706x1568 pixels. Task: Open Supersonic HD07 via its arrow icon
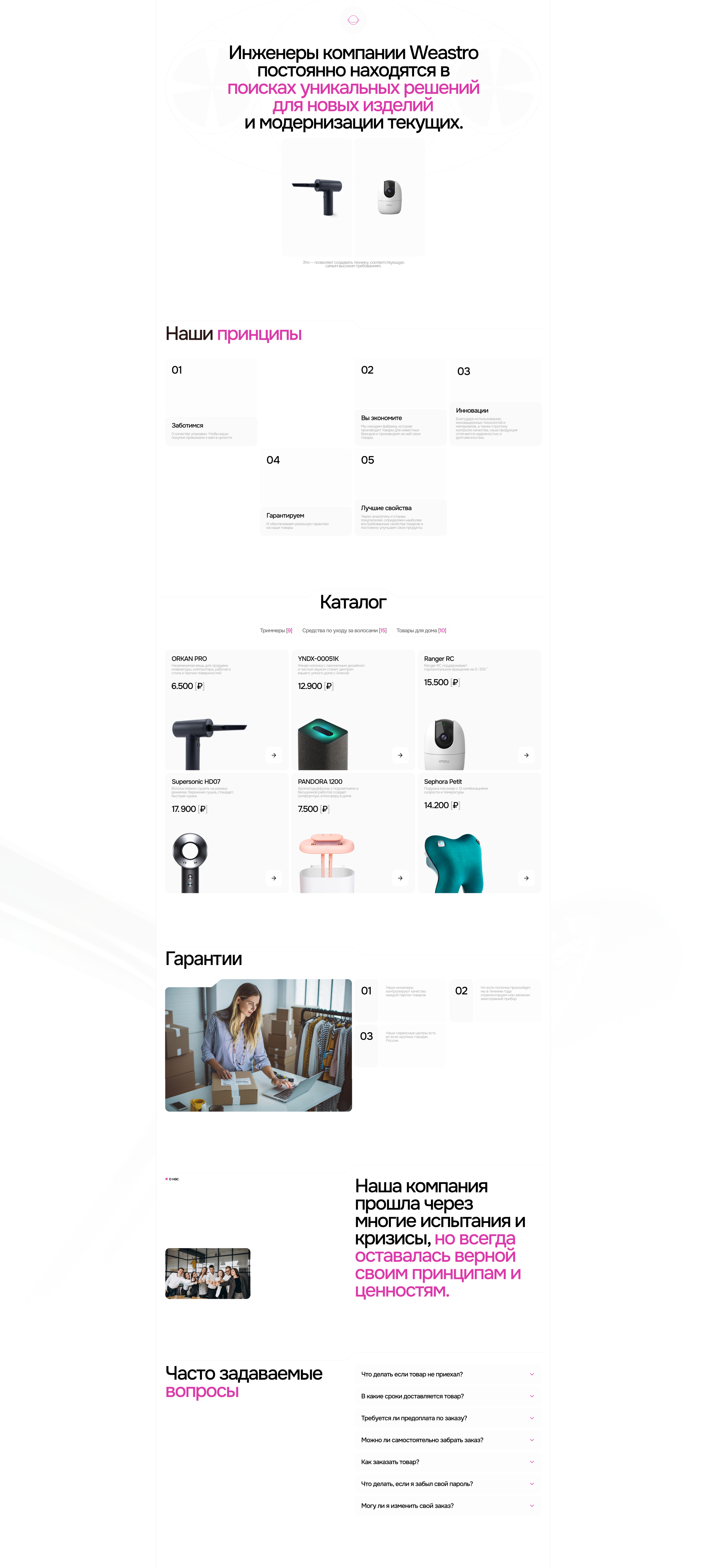coord(274,878)
